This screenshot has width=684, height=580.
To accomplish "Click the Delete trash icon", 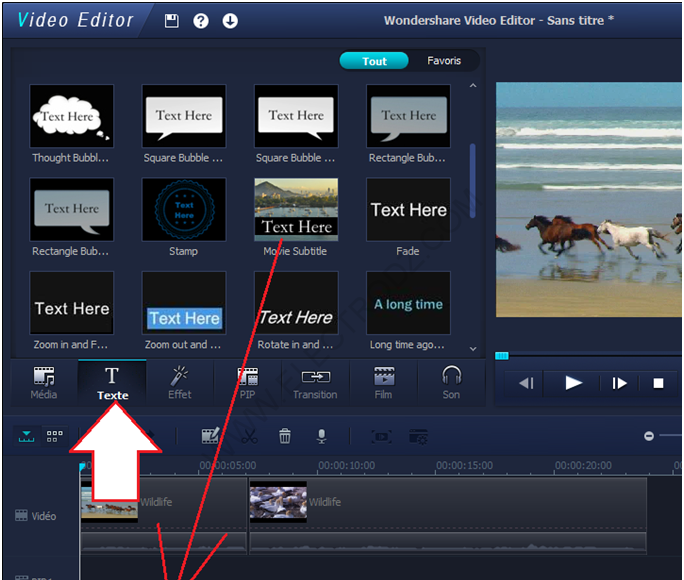I will pyautogui.click(x=285, y=436).
